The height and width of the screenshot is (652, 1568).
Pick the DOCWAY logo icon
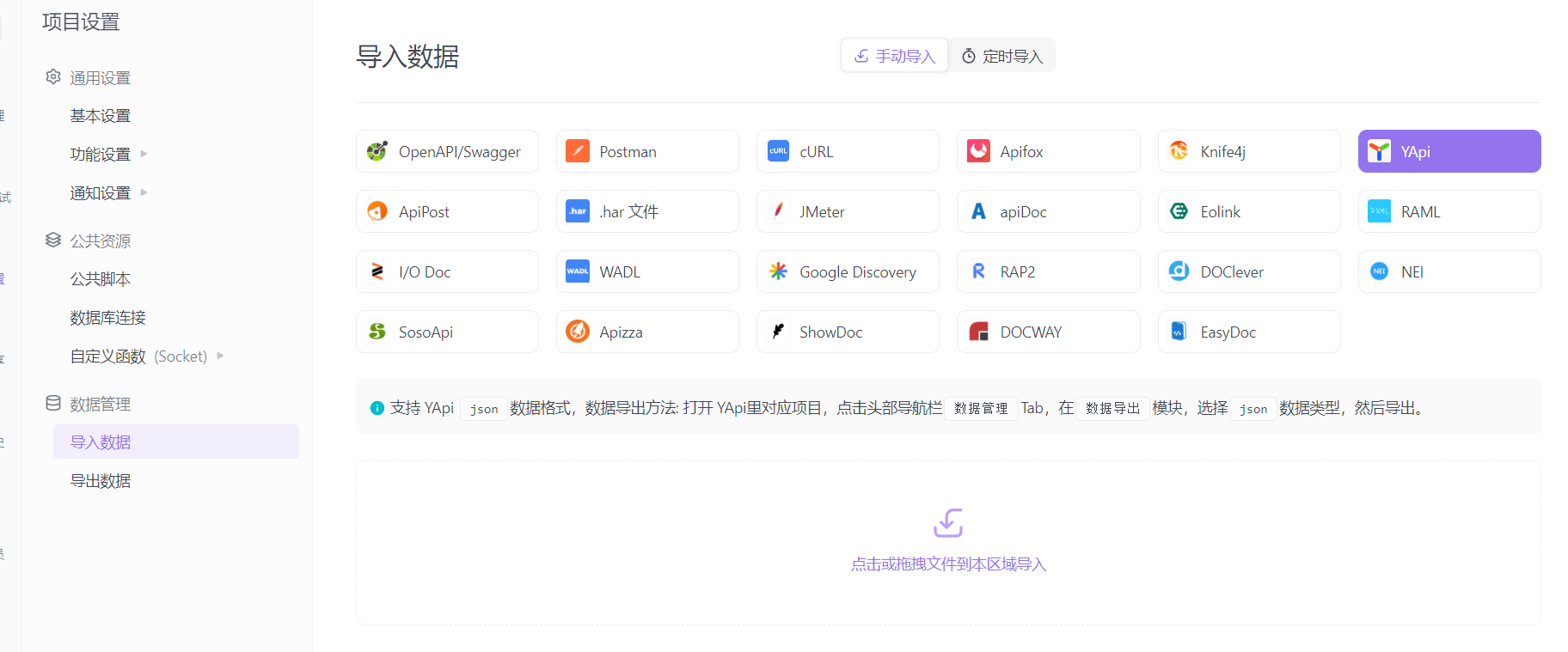coord(978,332)
